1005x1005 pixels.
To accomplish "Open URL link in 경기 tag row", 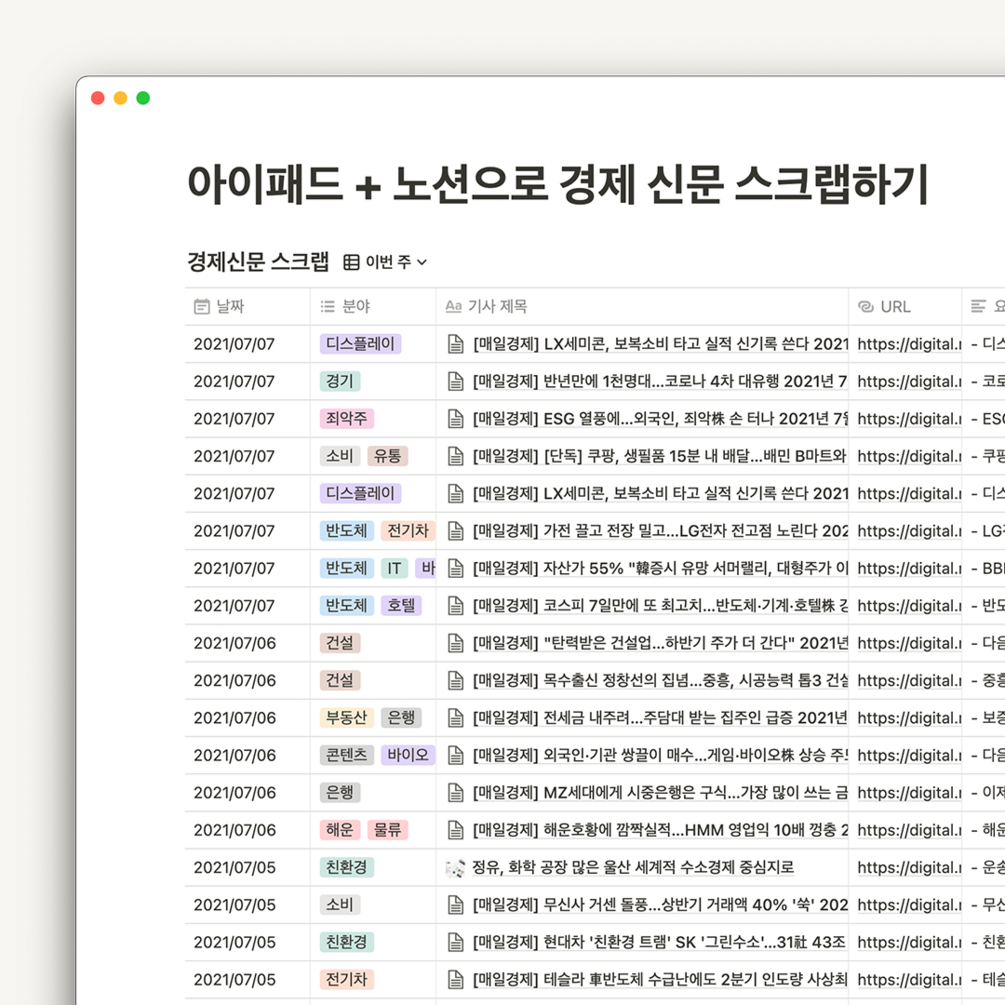I will pyautogui.click(x=909, y=381).
